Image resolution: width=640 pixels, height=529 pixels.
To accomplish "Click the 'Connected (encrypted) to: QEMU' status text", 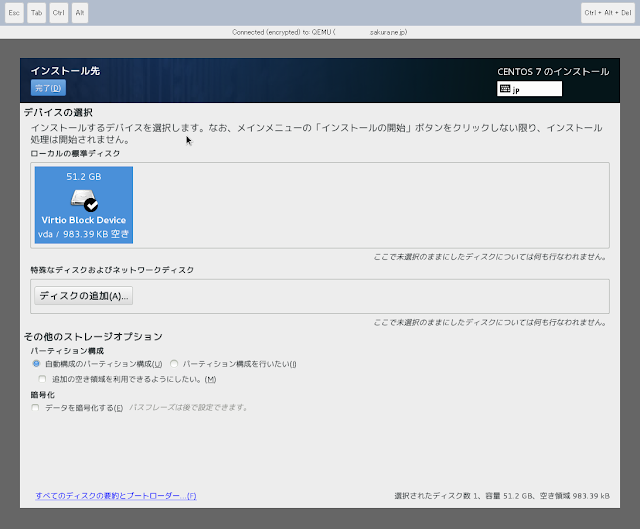I will (x=320, y=32).
